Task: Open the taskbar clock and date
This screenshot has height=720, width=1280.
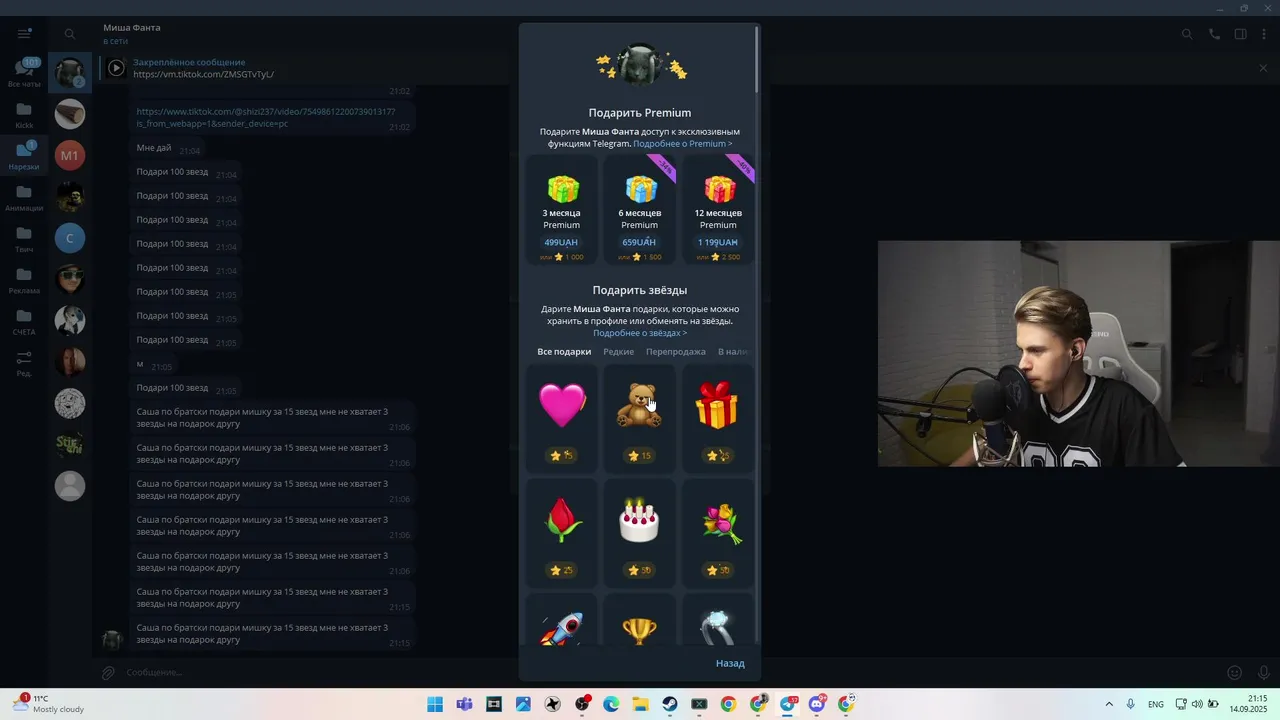Action: click(x=1249, y=704)
